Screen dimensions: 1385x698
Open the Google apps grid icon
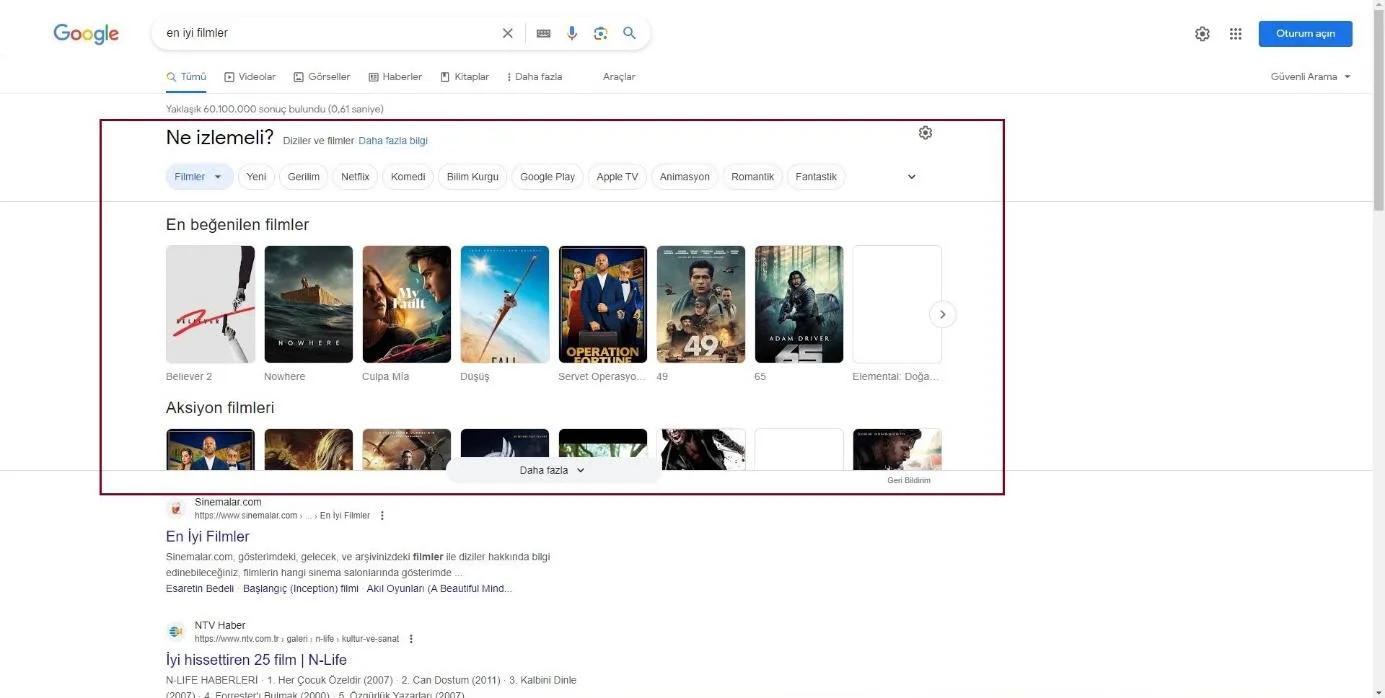1235,34
